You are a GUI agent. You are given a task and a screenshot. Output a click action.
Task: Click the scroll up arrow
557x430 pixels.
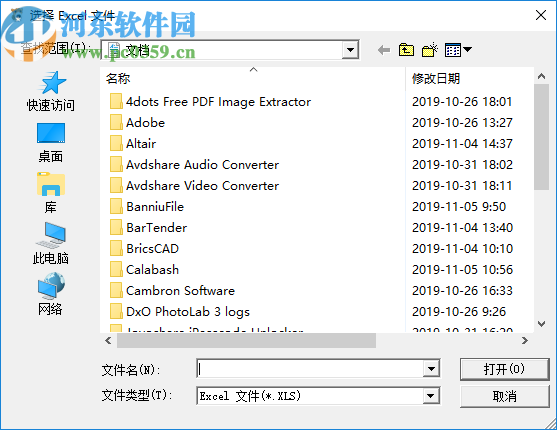coord(541,76)
